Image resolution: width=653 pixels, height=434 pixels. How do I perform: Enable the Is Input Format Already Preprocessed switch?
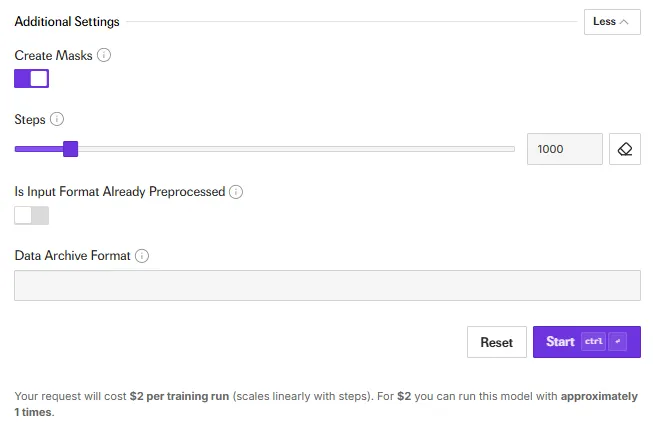click(x=32, y=215)
